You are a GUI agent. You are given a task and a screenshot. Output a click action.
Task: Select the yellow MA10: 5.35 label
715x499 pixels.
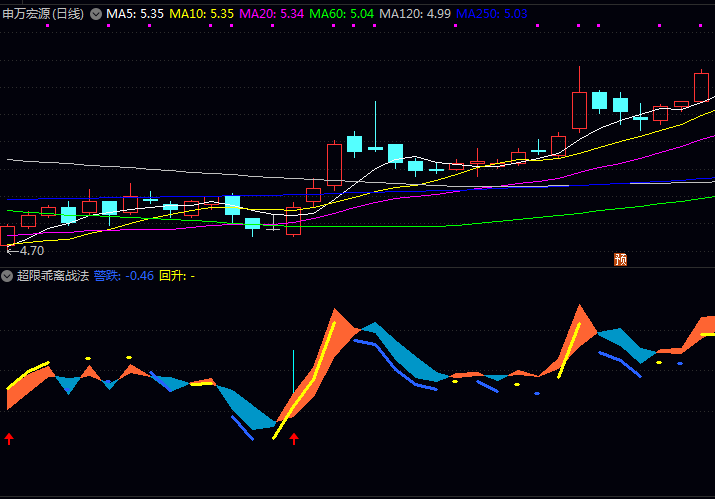[x=201, y=14]
